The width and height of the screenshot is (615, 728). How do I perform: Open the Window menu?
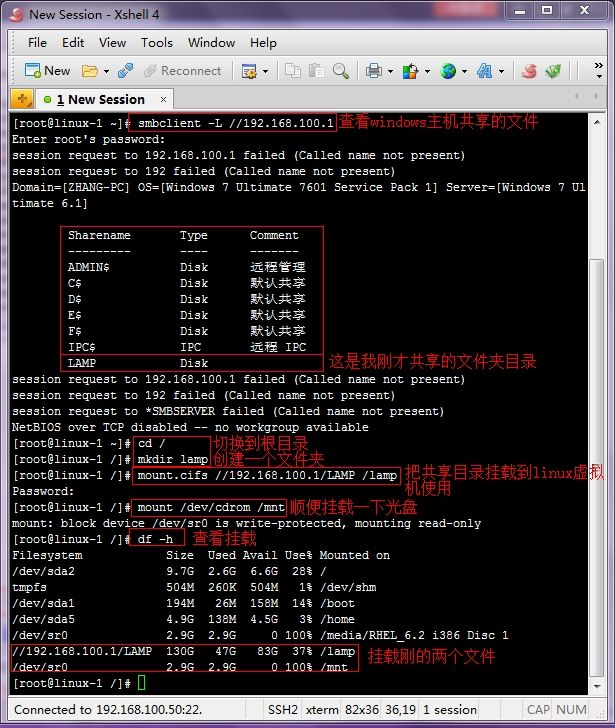click(211, 43)
